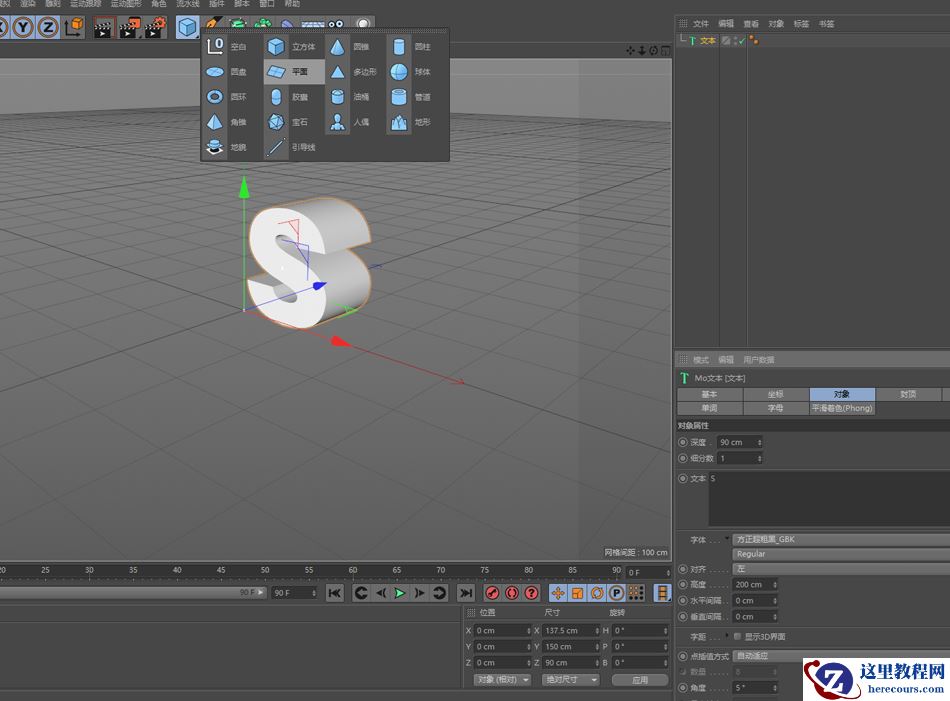Choose the 胶囊 capsule primitive
Viewport: 950px width, 701px height.
278,96
